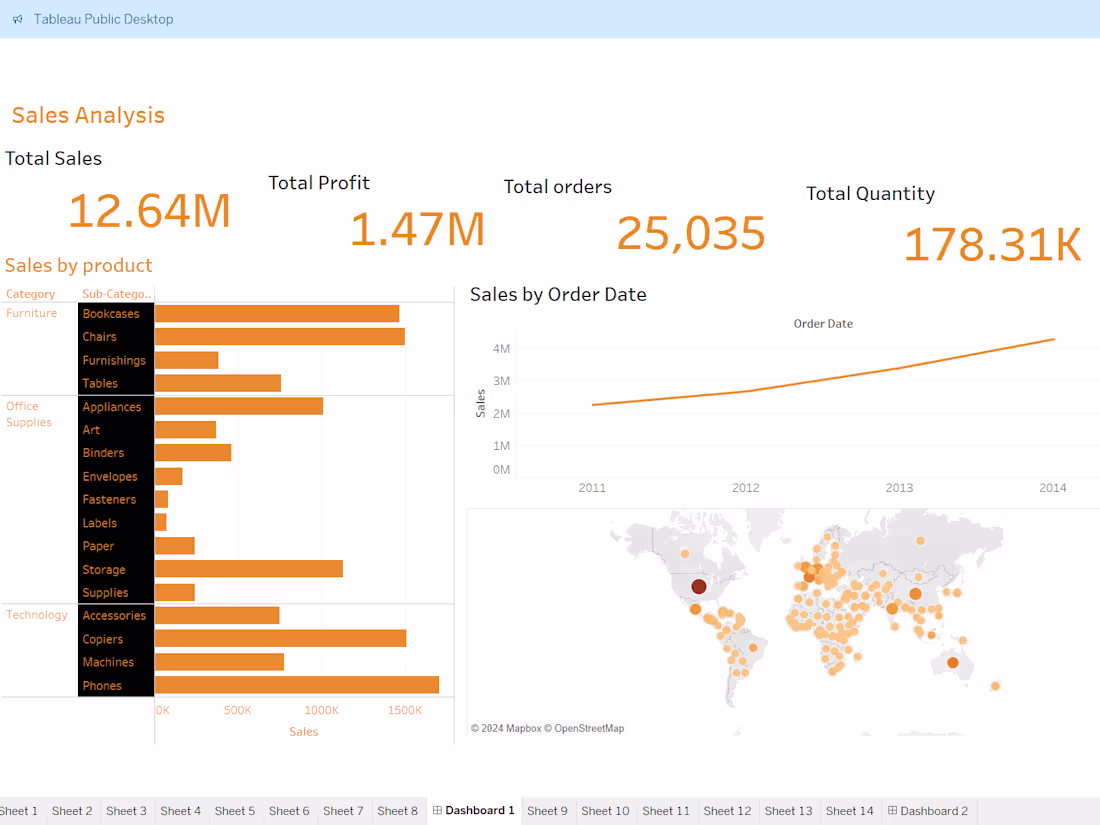
Task: Click the grid icon beside Dashboard 1 tab
Action: pos(437,811)
